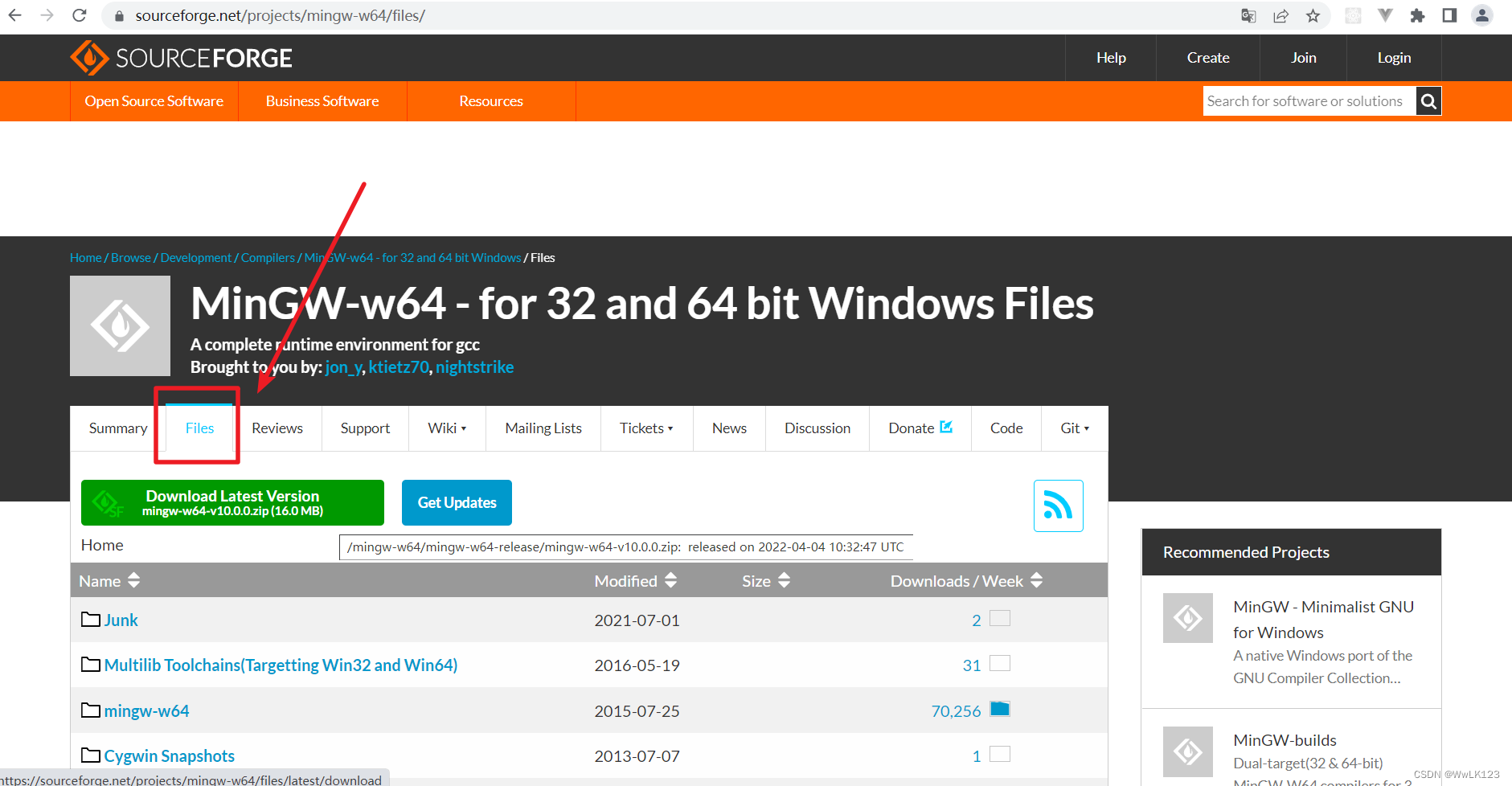Image resolution: width=1512 pixels, height=786 pixels.
Task: Click the Browse breadcrumb link
Action: tap(131, 257)
